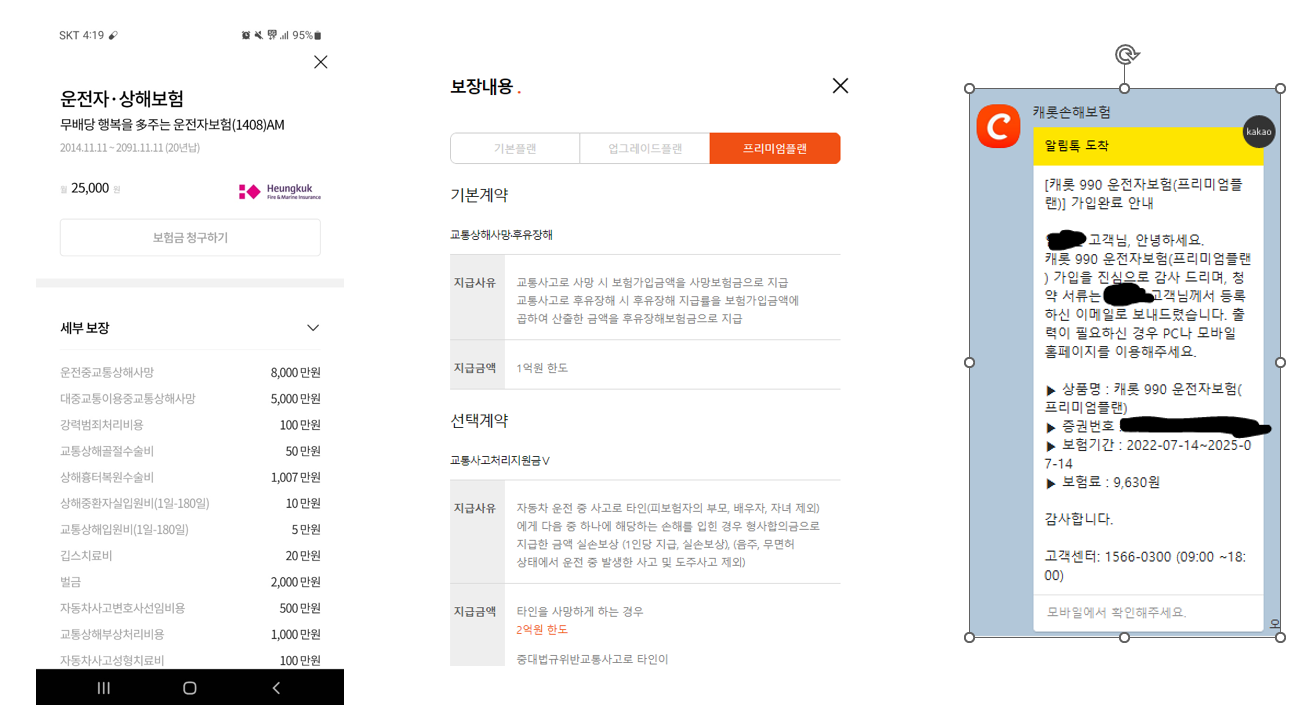The width and height of the screenshot is (1300, 713).
Task: Tap the Android back button
Action: [x=277, y=688]
